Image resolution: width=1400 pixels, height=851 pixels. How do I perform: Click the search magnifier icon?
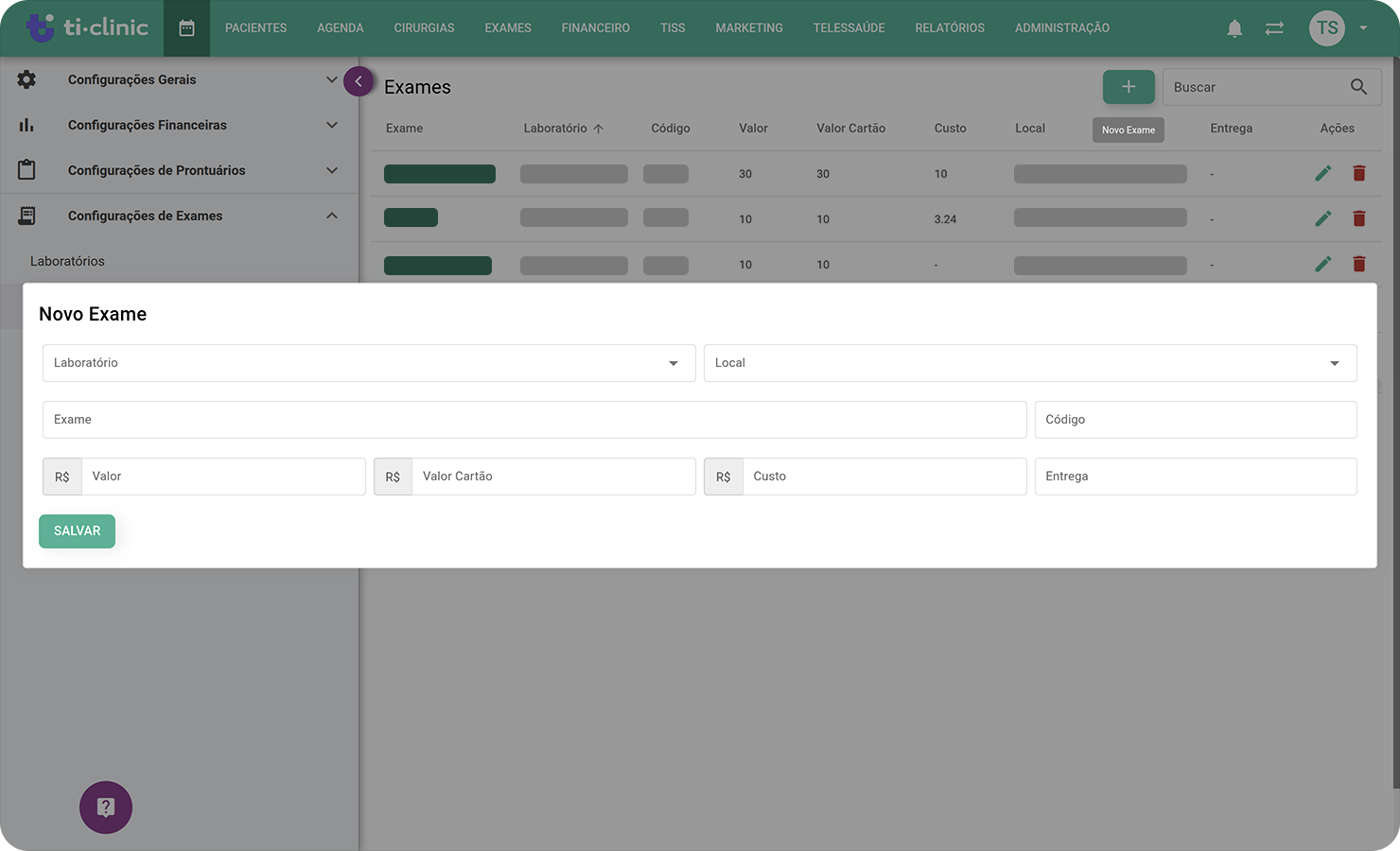point(1358,87)
